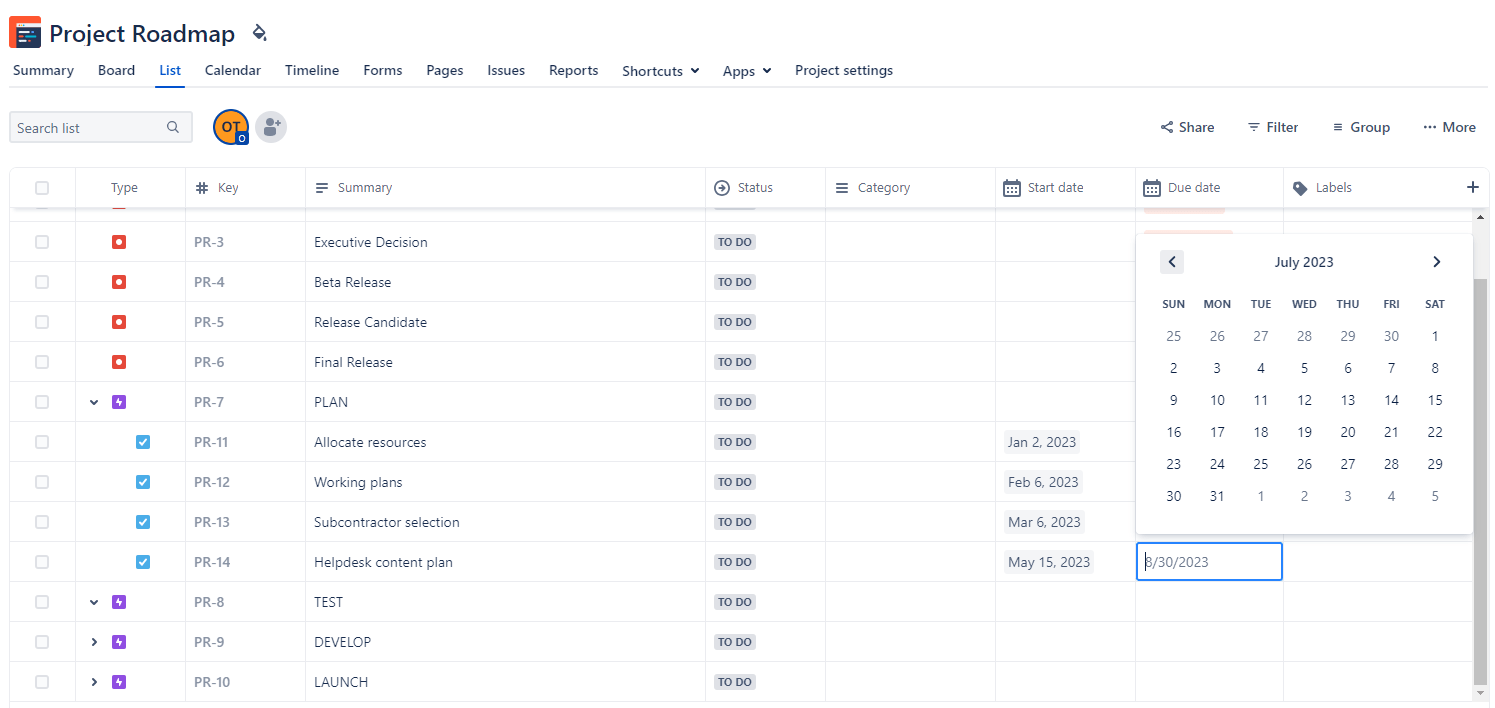
Task: Switch to the Board tab
Action: click(116, 70)
